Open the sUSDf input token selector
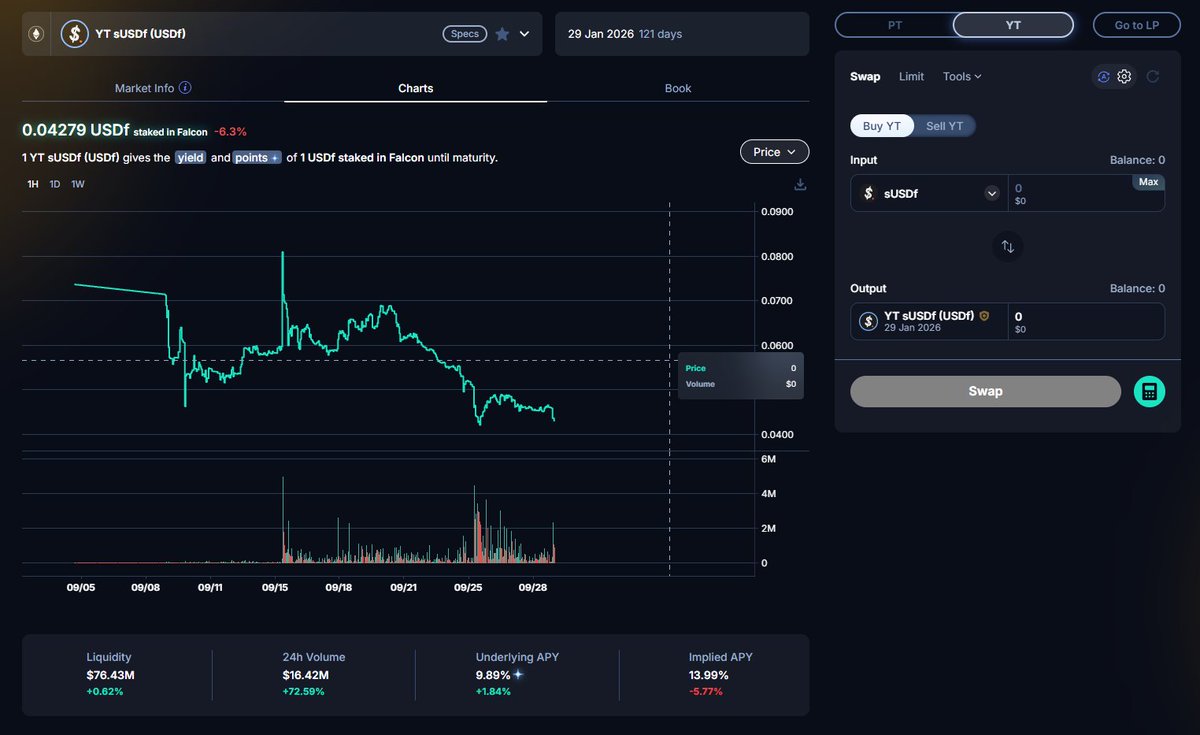This screenshot has width=1200, height=735. [x=927, y=194]
